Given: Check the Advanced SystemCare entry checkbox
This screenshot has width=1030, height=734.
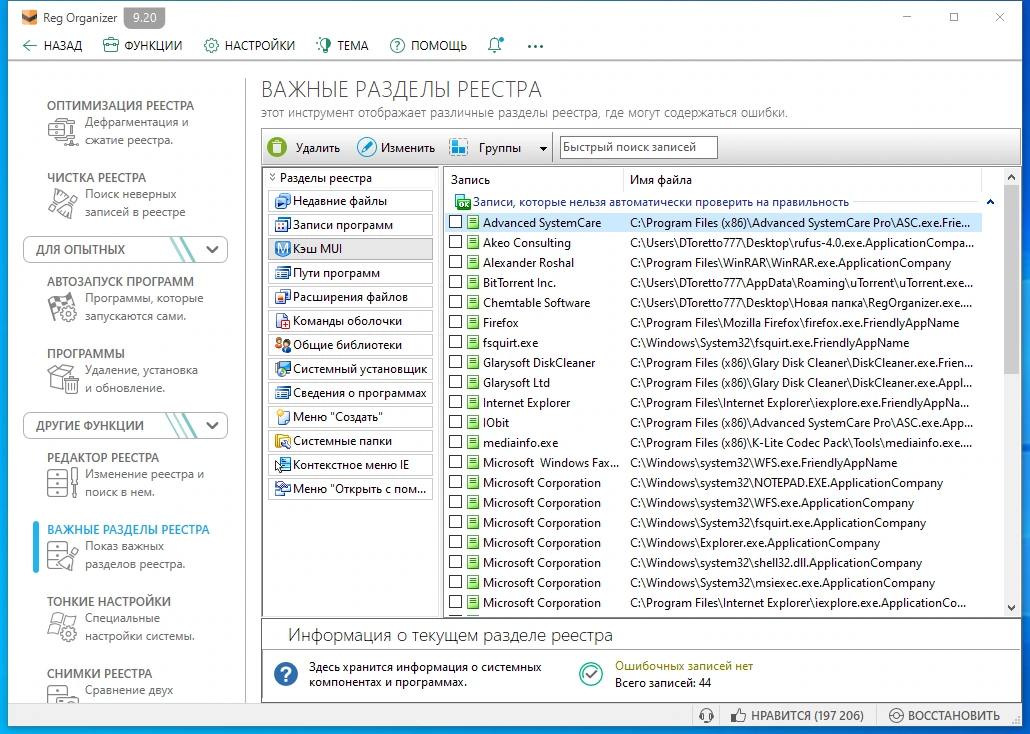Looking at the screenshot, I should (x=455, y=222).
